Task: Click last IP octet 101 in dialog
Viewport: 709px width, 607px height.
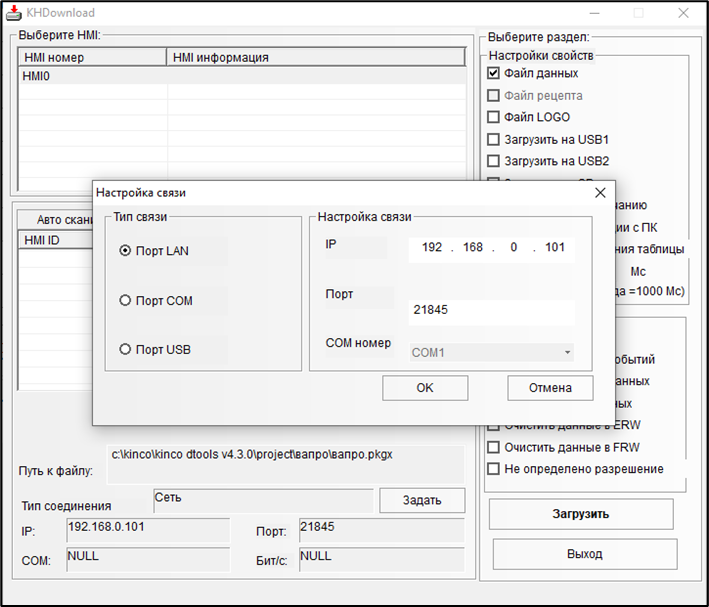Action: (x=555, y=247)
